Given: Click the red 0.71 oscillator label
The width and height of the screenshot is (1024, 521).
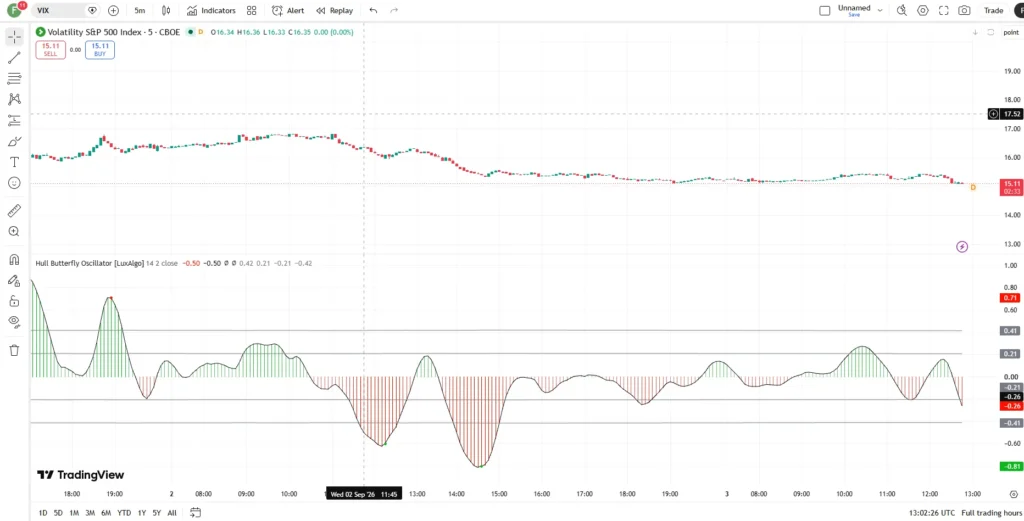Looking at the screenshot, I should [x=1011, y=298].
